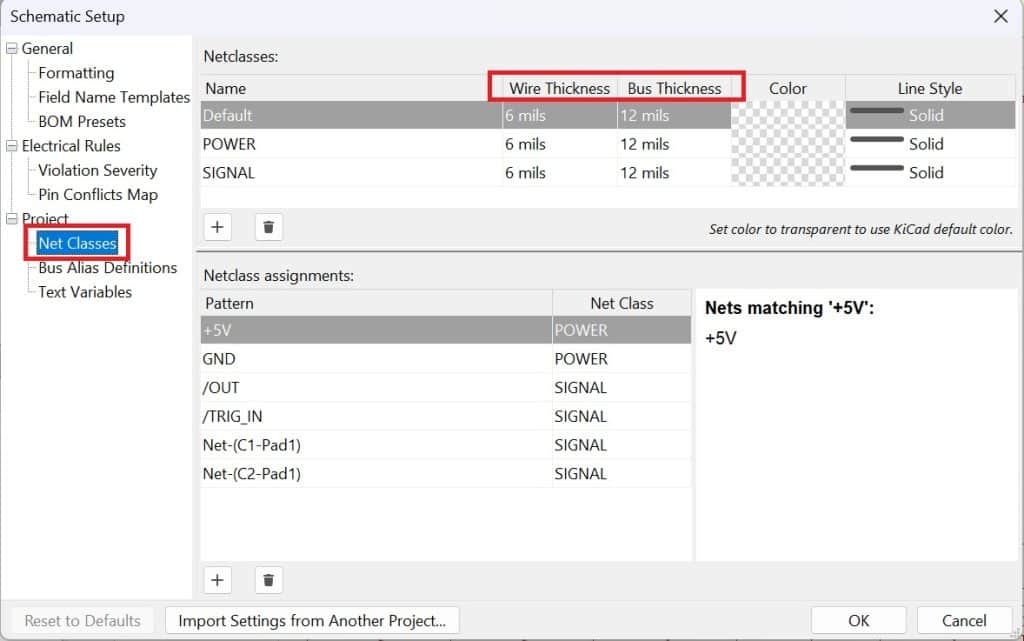Add a new netclass with plus button

point(217,227)
